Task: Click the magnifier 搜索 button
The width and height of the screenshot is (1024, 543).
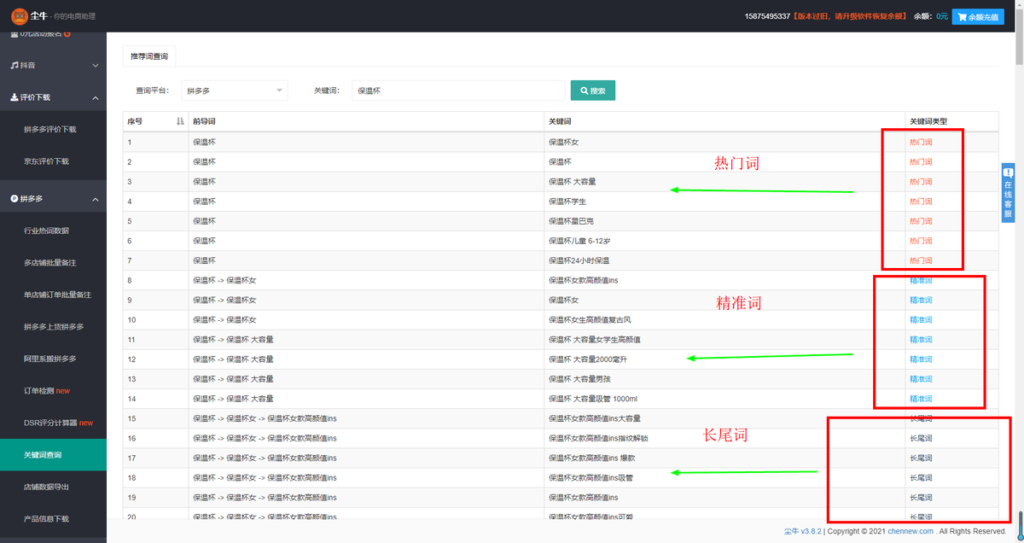Action: [592, 91]
